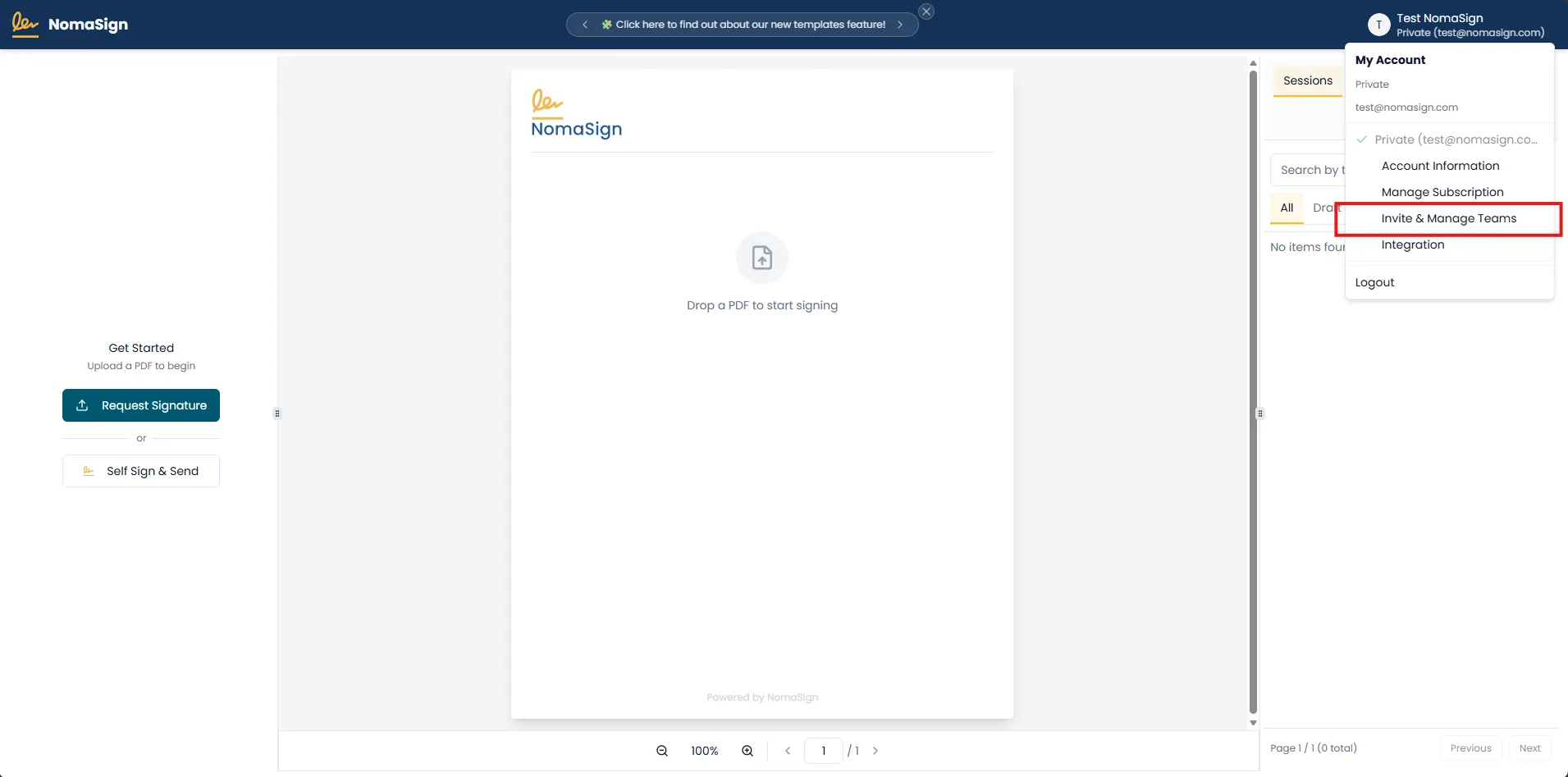Open Account Information
This screenshot has height=777, width=1568.
tap(1450, 166)
